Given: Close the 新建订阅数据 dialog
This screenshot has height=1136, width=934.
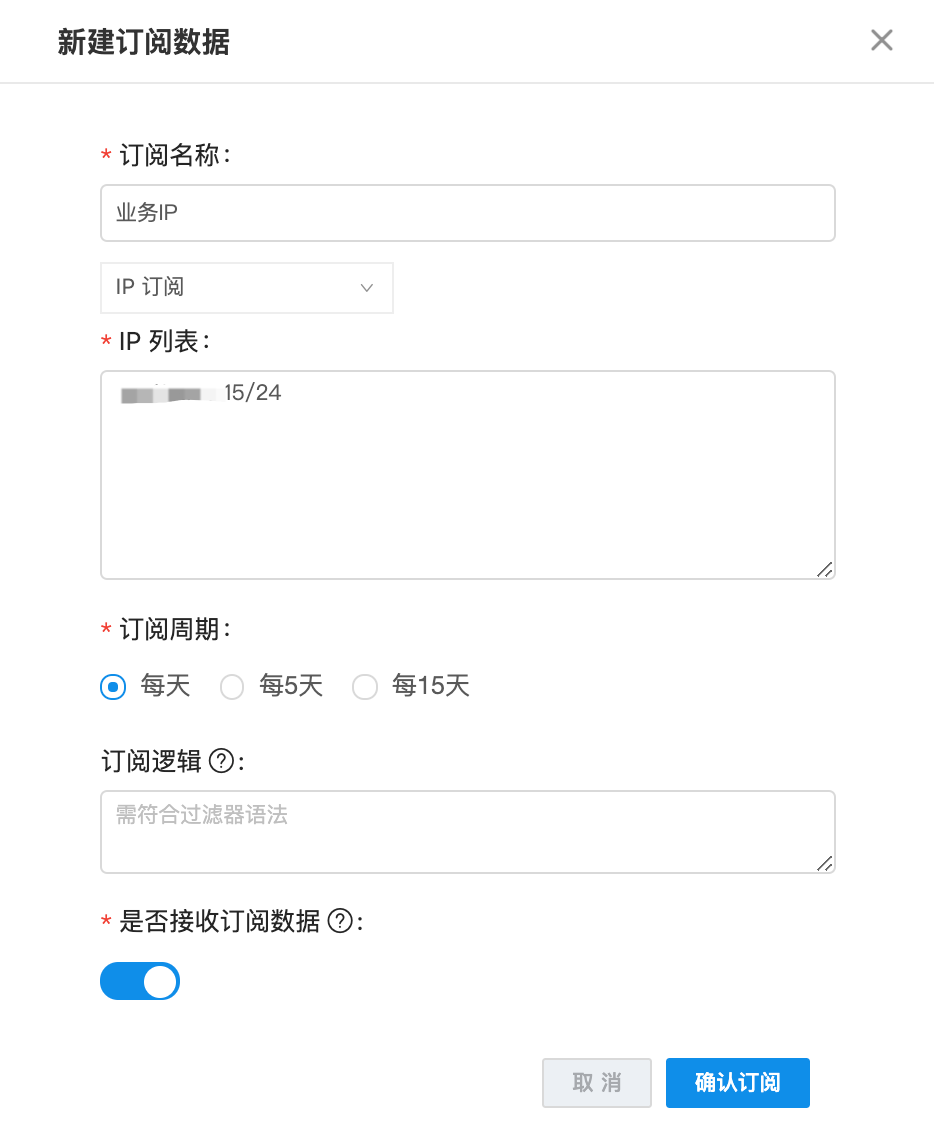Looking at the screenshot, I should 881,40.
